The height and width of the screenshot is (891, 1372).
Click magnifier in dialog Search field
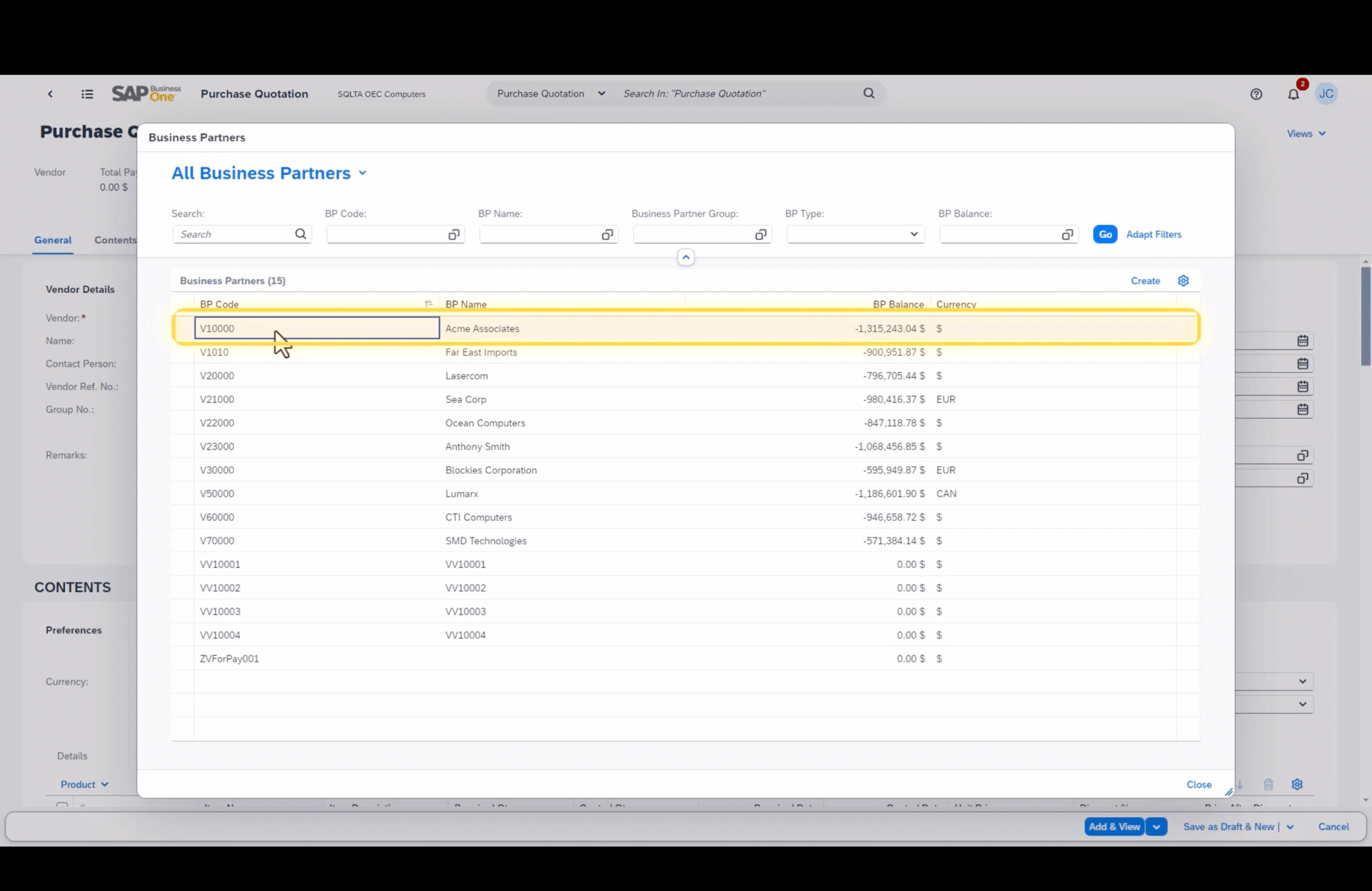click(300, 234)
